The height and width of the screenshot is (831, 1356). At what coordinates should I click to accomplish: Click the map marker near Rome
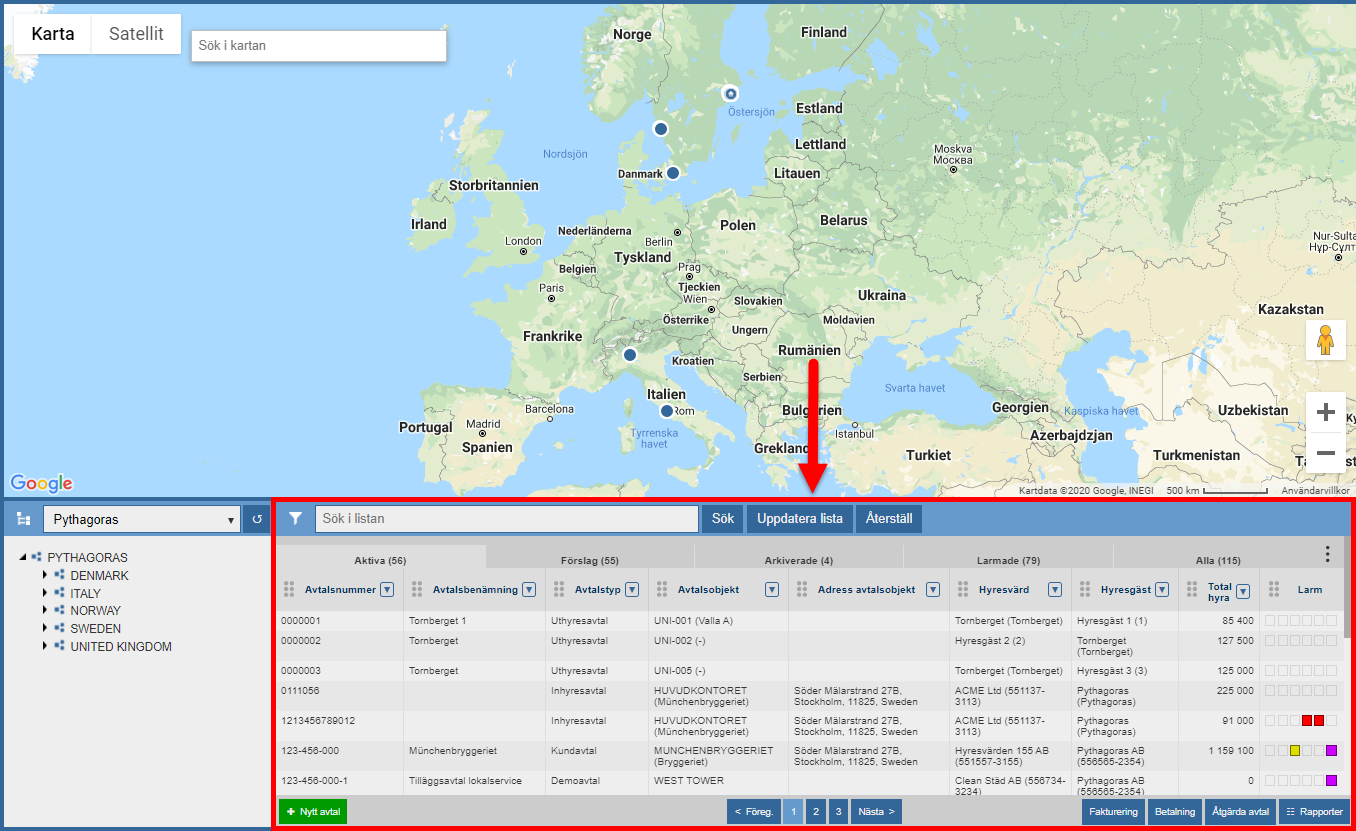[667, 411]
